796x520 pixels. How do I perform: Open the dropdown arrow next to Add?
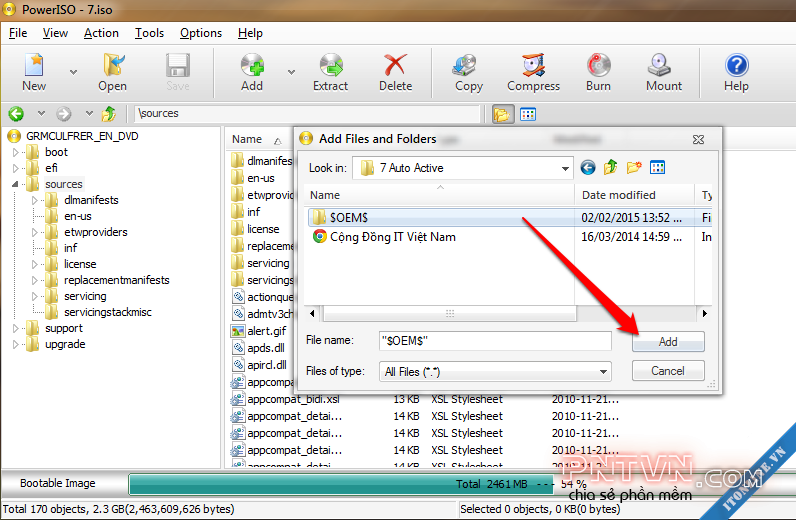click(x=291, y=72)
